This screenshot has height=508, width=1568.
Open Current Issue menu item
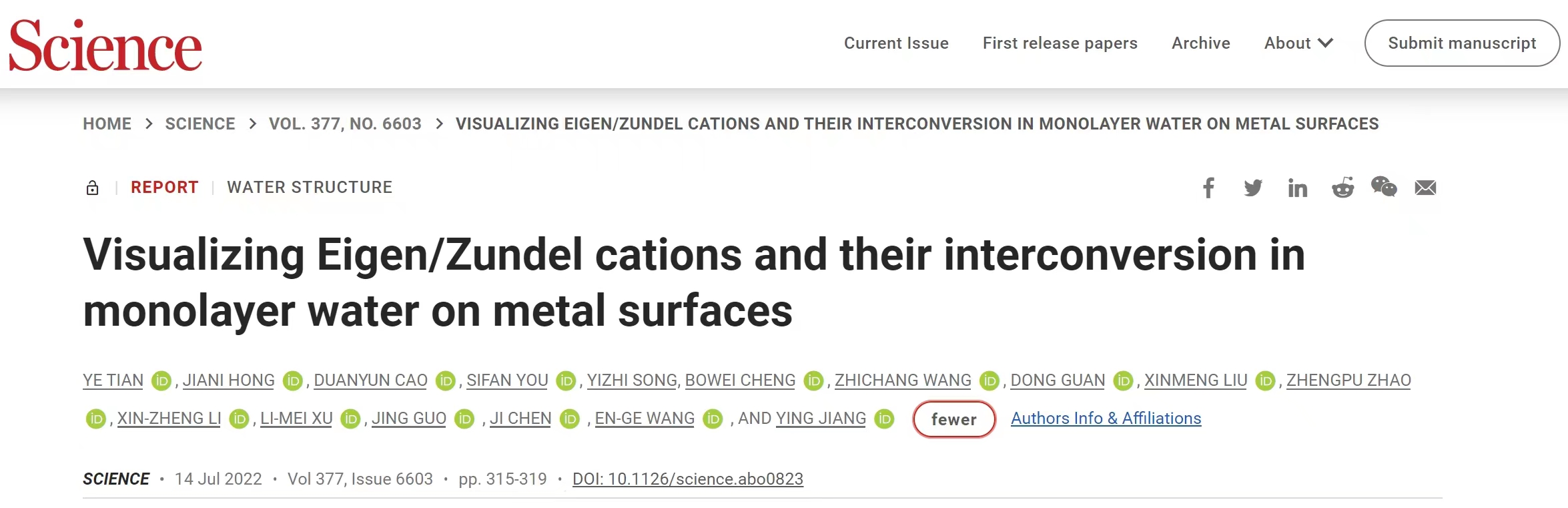click(896, 43)
